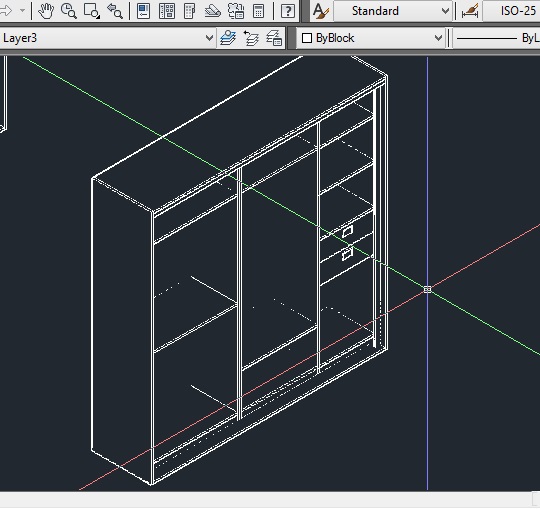Open the Text Style manager icon

[321, 11]
